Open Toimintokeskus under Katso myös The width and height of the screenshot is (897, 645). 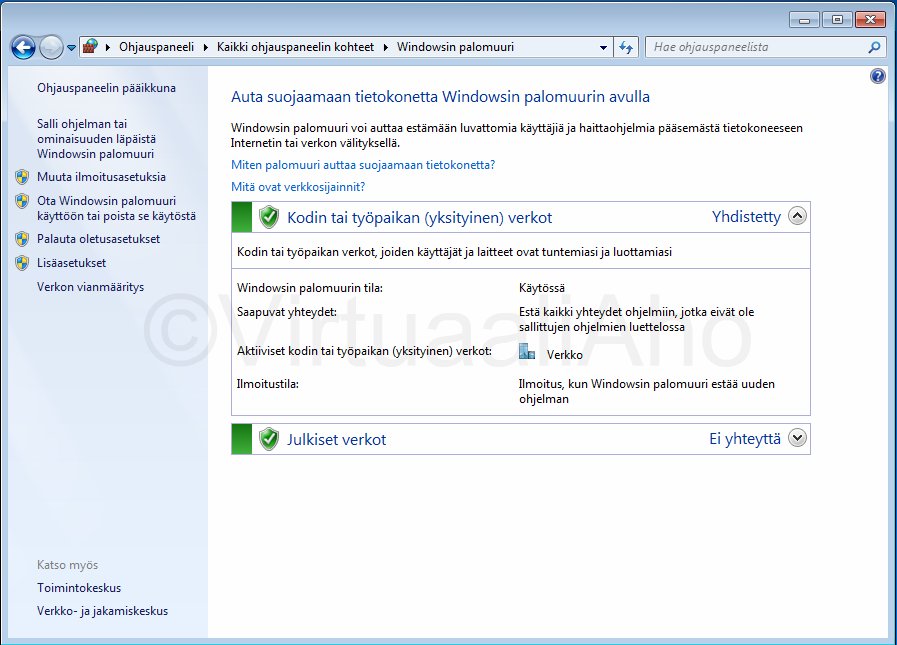79,588
